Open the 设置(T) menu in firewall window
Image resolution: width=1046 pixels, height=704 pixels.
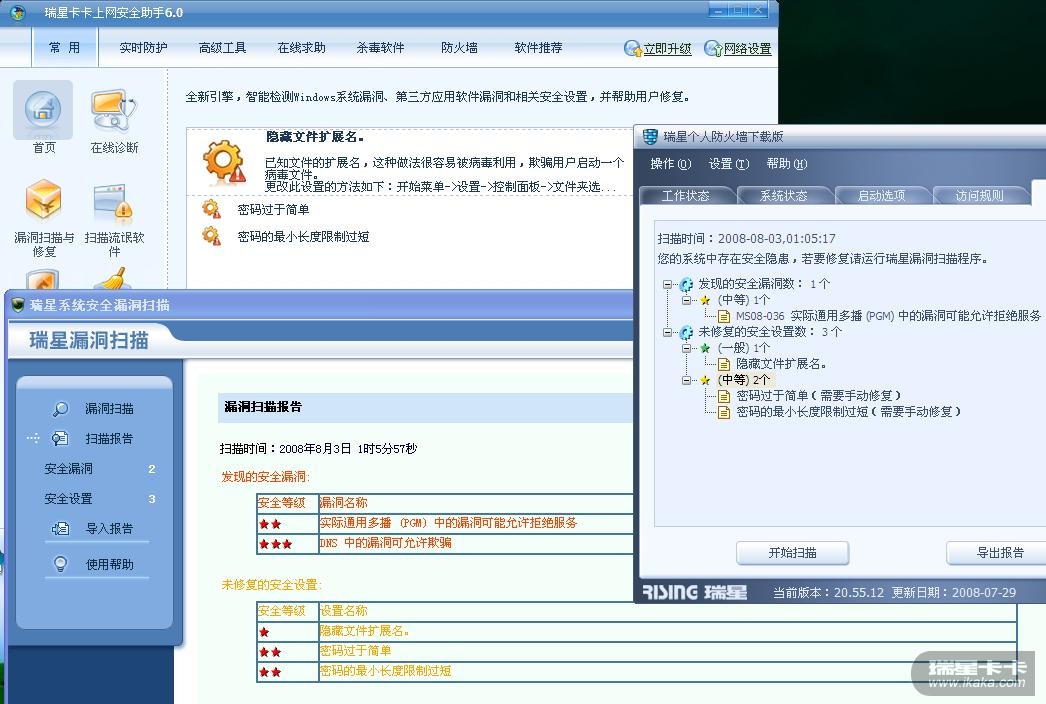click(x=728, y=163)
